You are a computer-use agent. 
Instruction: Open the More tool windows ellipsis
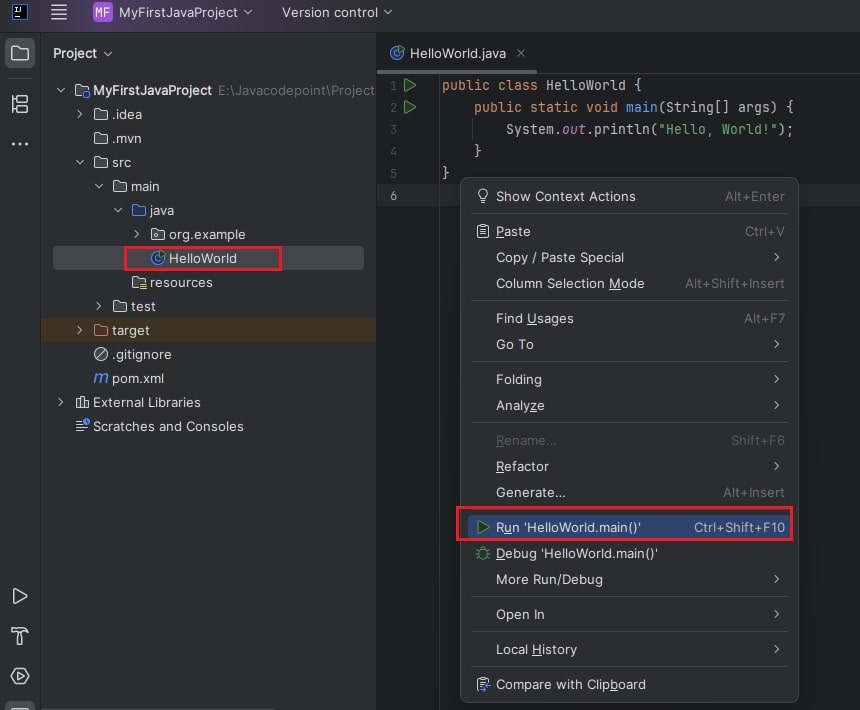point(20,144)
